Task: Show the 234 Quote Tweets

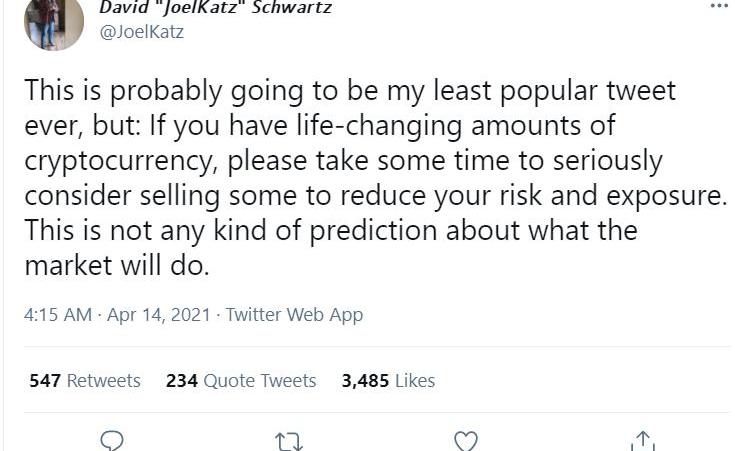Action: point(240,381)
